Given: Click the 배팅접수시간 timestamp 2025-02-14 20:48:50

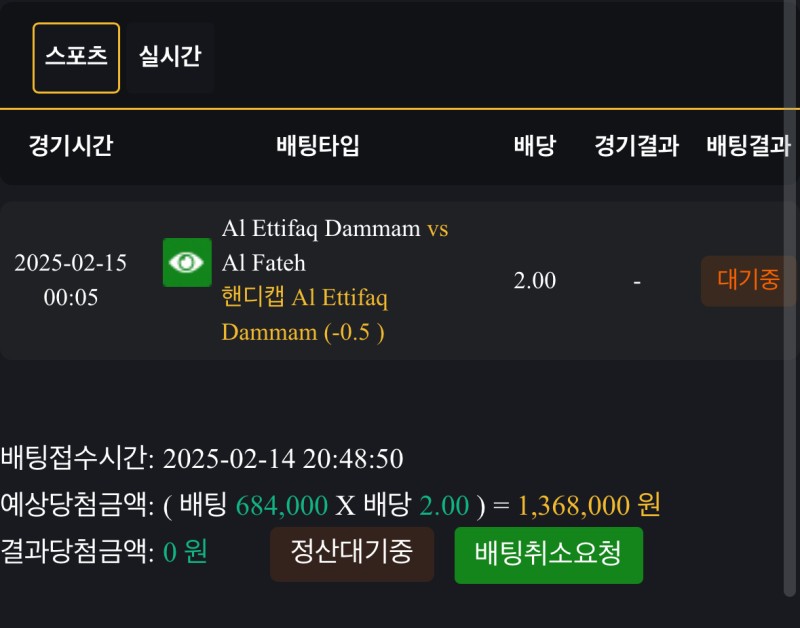Looking at the screenshot, I should point(282,459).
